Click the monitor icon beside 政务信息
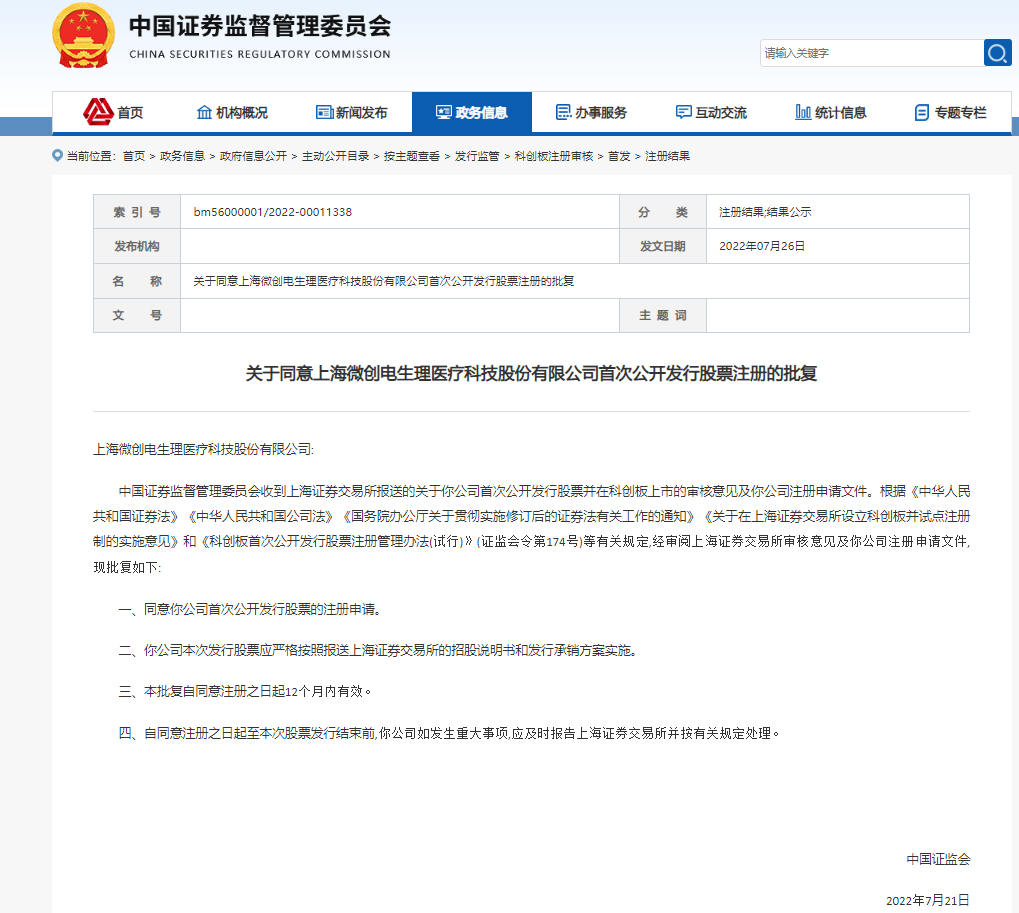Screen dimensions: 1019x913 pos(444,112)
